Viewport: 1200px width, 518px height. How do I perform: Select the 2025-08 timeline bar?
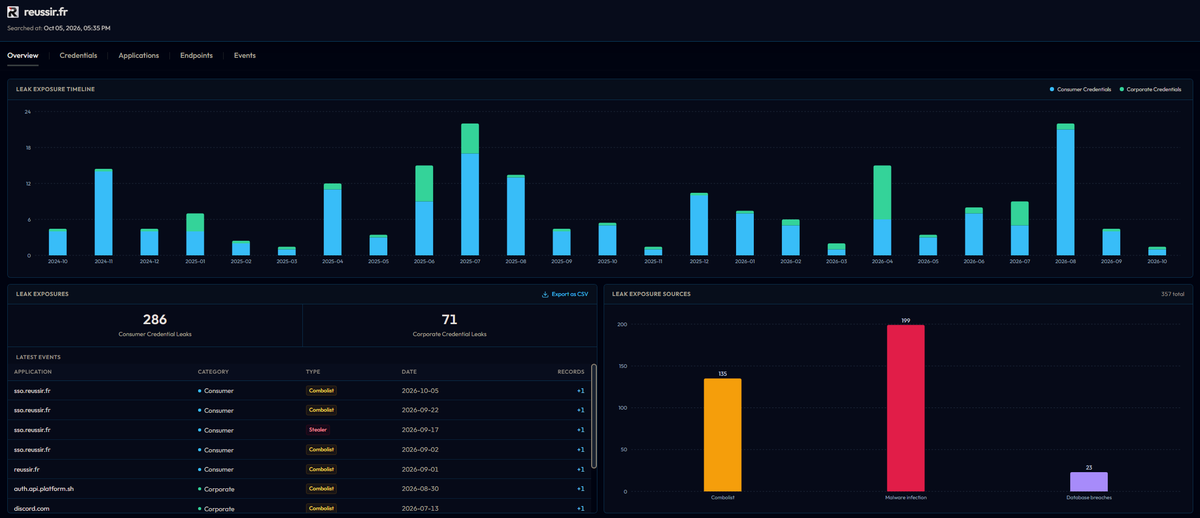[x=516, y=215]
